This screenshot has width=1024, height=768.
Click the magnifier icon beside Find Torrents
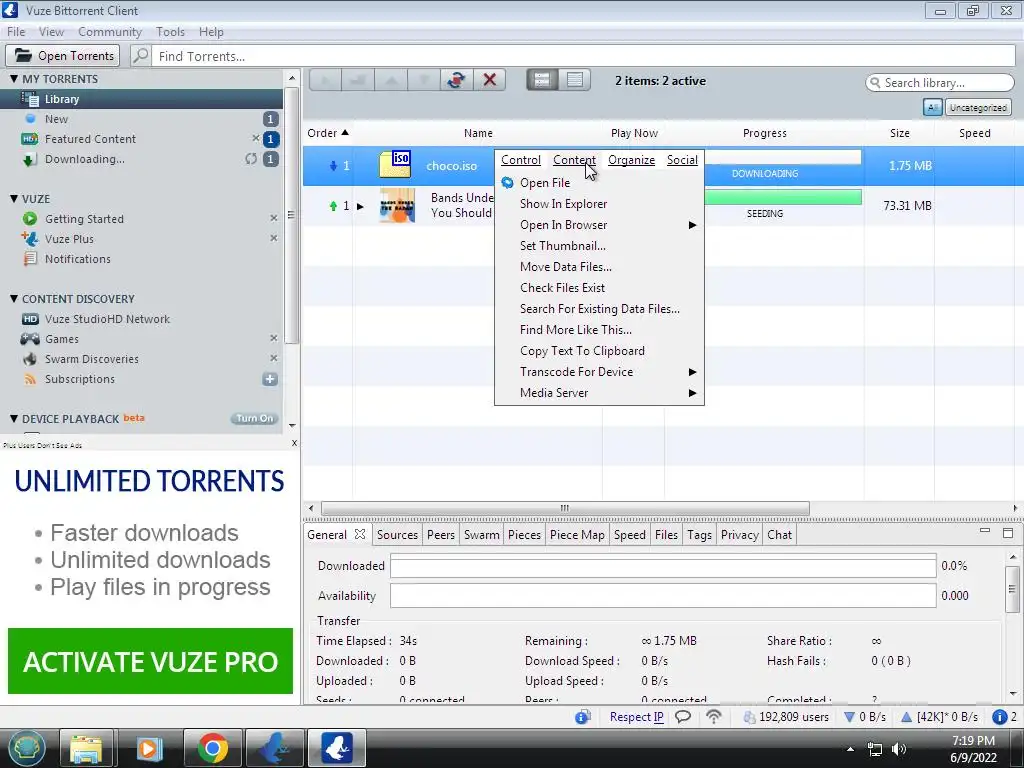coord(140,56)
